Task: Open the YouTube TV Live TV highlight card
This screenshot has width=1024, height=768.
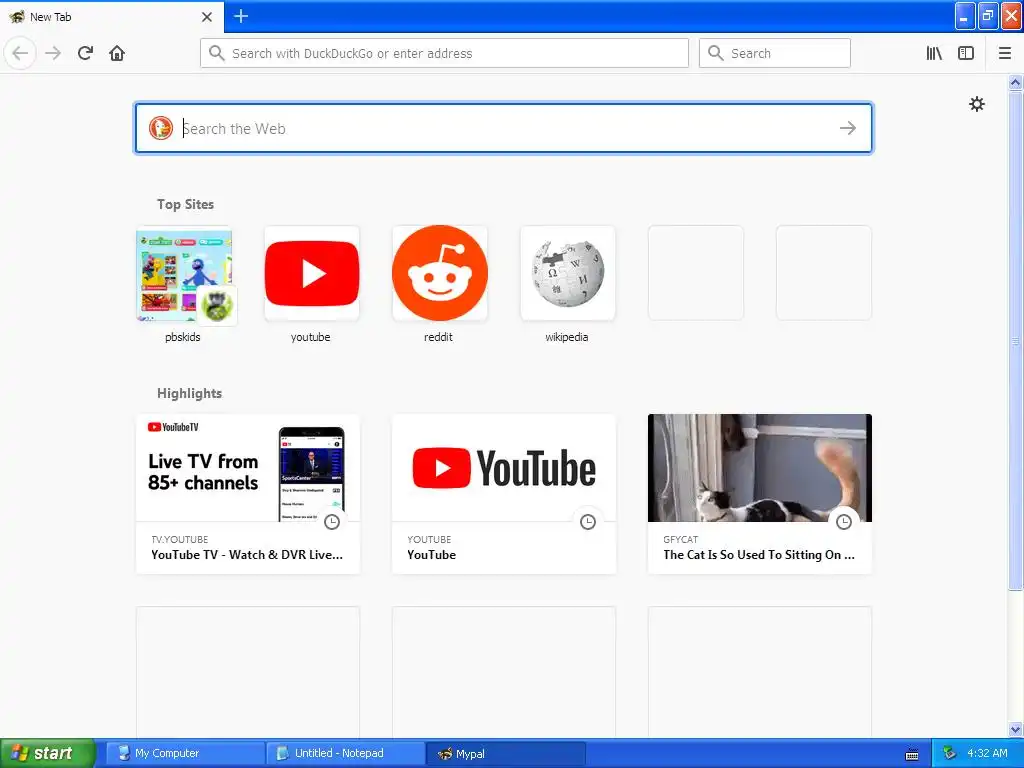Action: coord(248,494)
